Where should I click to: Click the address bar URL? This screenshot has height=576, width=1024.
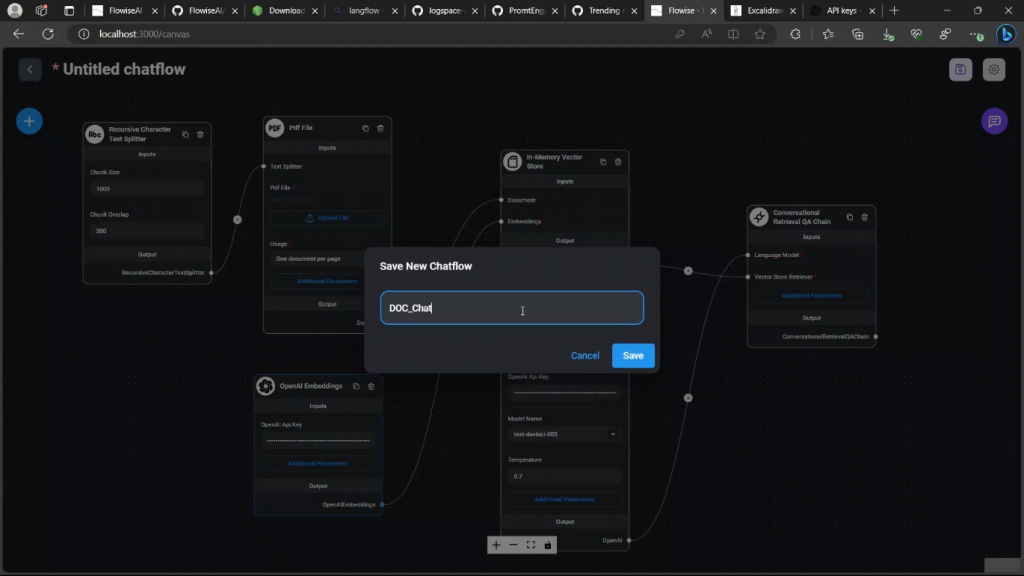click(x=144, y=34)
